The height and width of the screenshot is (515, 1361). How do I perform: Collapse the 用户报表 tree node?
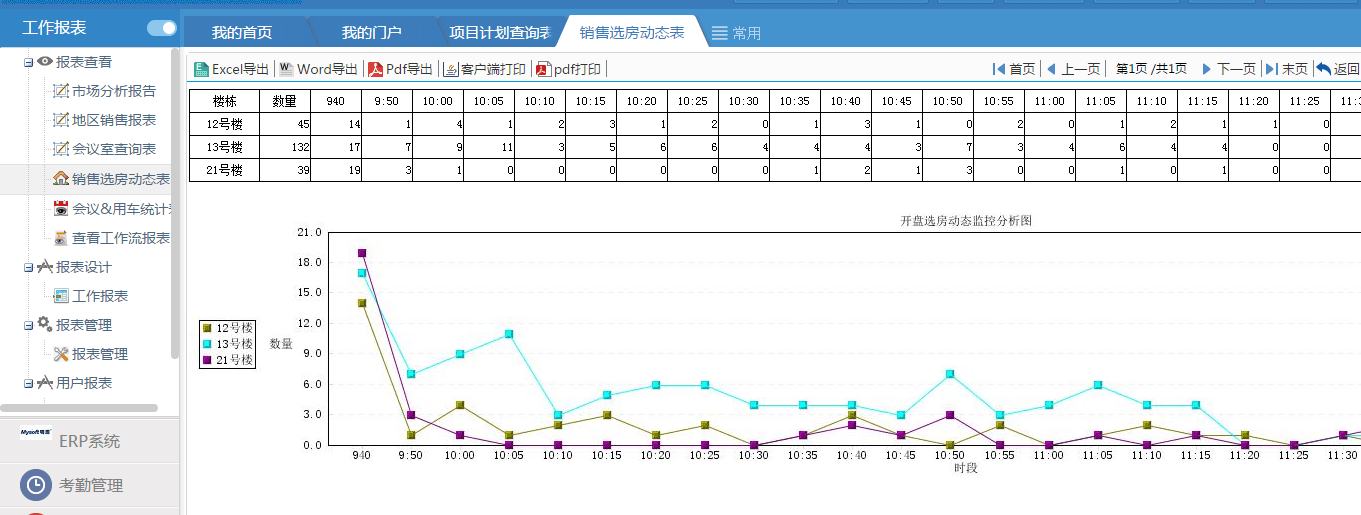[29, 383]
